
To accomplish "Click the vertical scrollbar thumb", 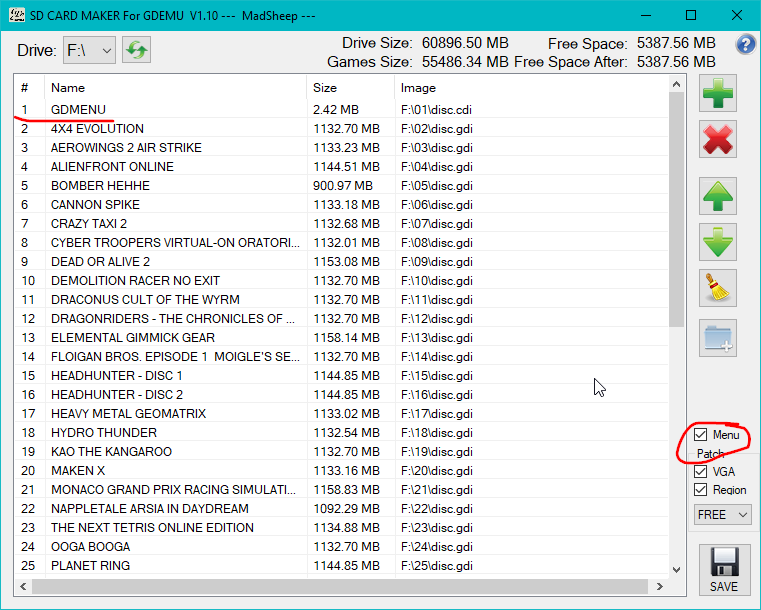I will click(676, 210).
